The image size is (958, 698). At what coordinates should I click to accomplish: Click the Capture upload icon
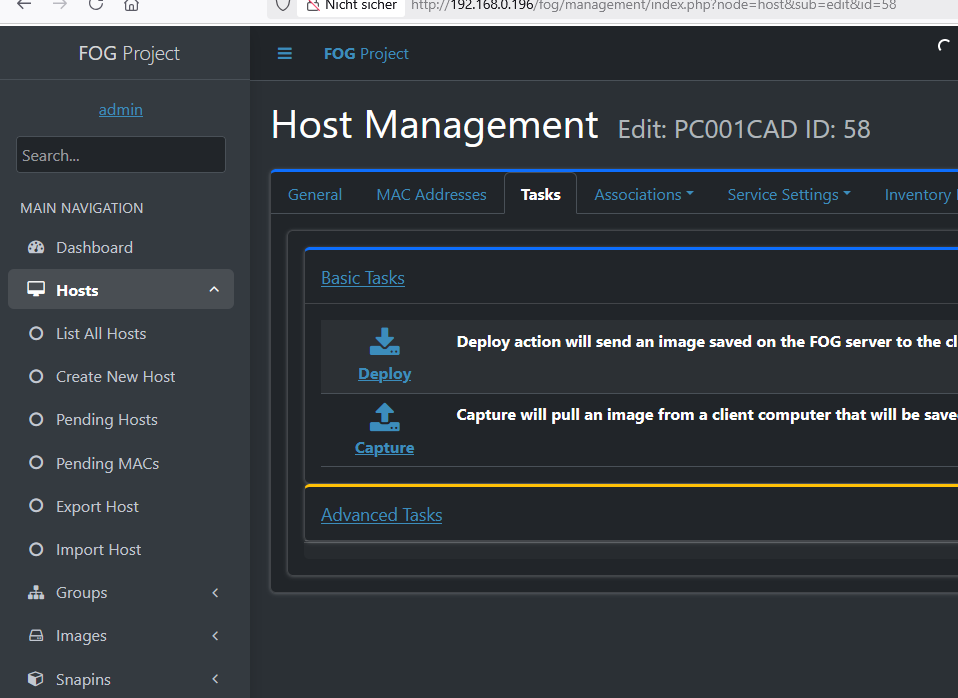tap(384, 417)
